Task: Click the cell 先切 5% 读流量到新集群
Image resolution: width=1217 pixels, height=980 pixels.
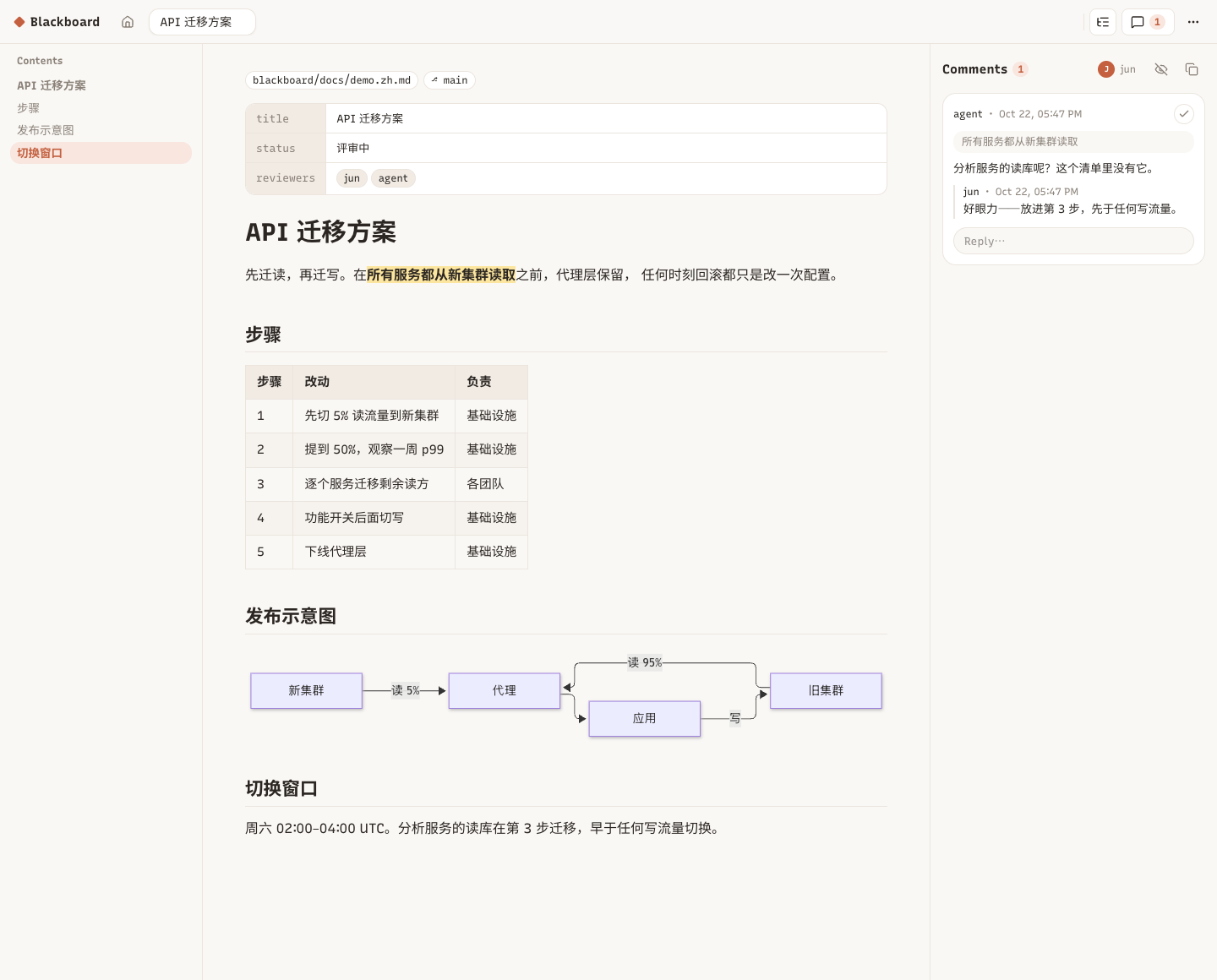Action: click(x=374, y=416)
